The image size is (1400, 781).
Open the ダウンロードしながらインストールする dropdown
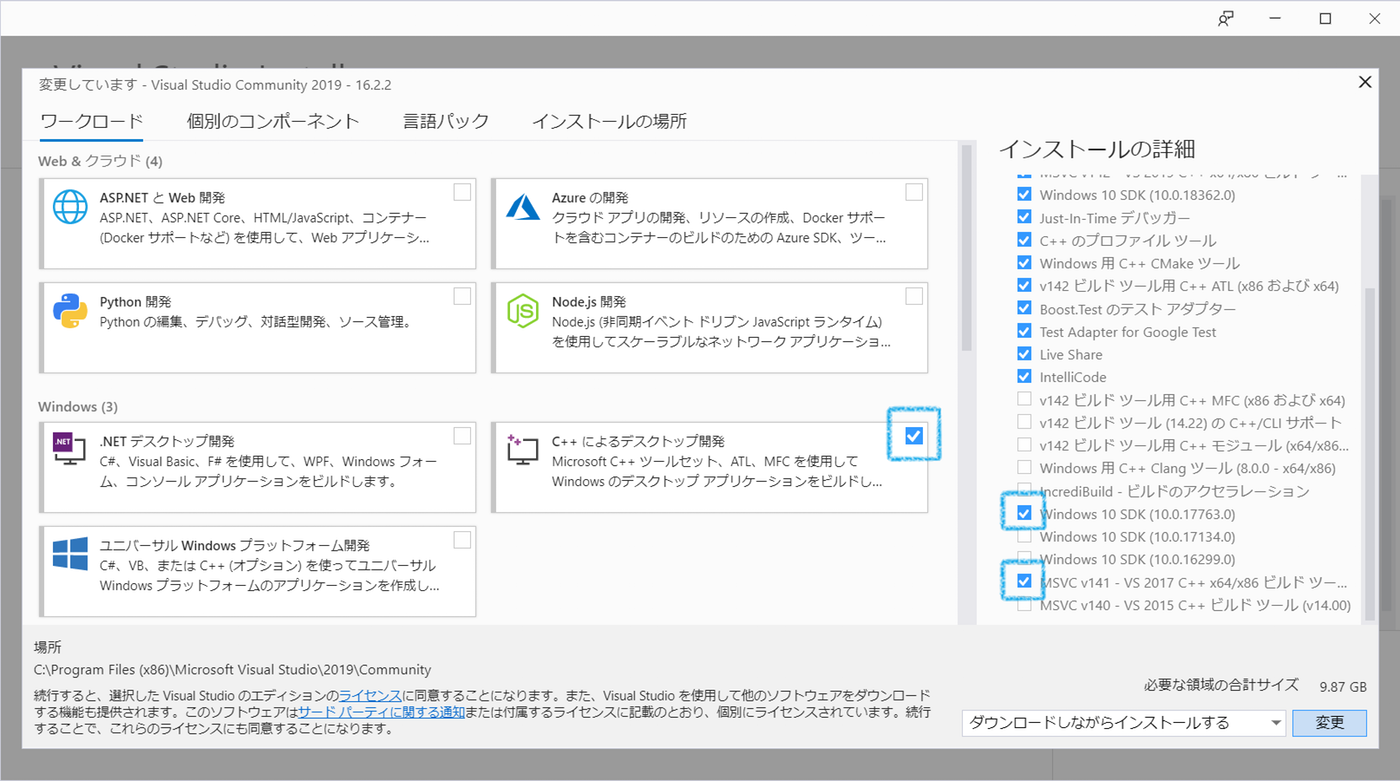(x=1123, y=723)
